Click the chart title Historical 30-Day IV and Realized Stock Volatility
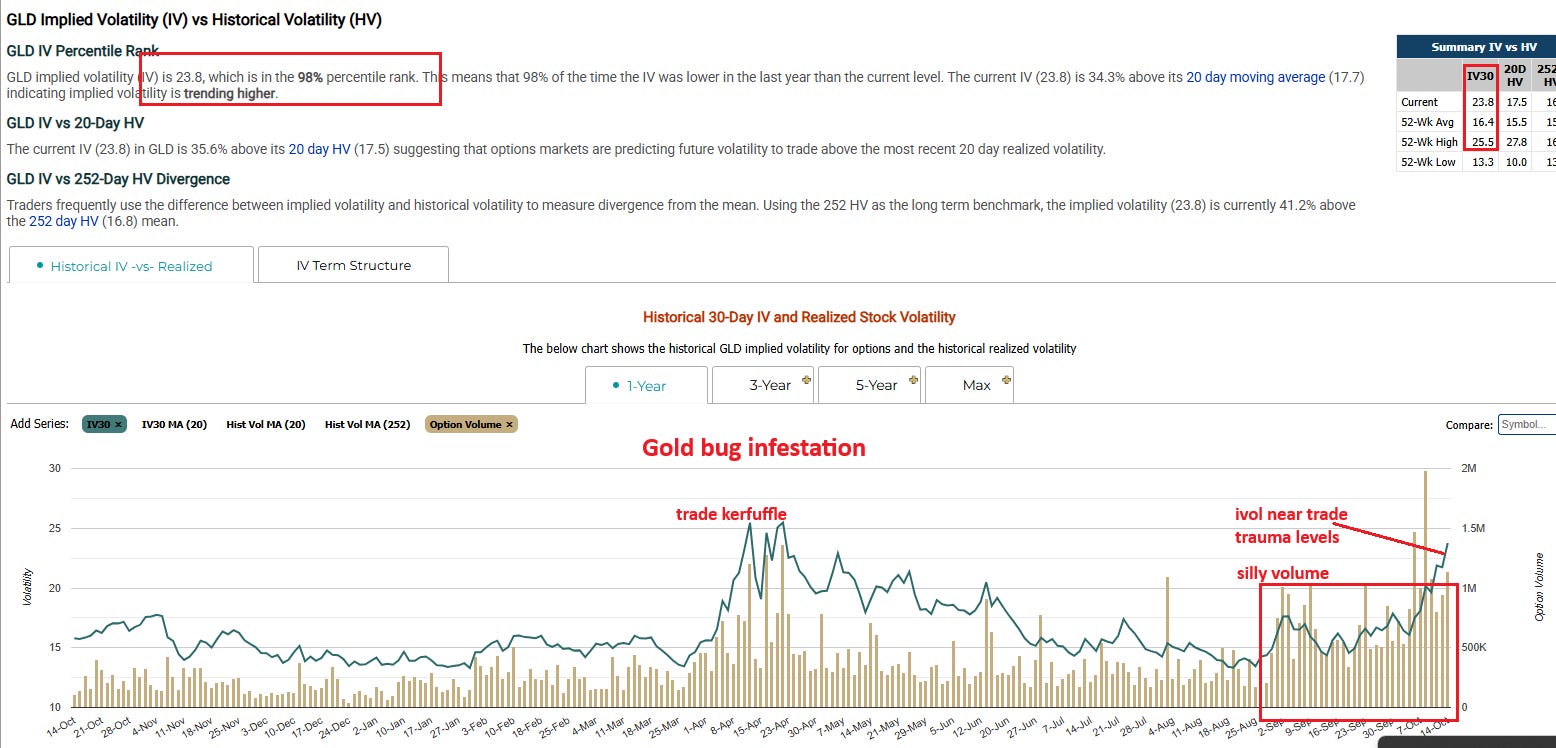 click(799, 317)
